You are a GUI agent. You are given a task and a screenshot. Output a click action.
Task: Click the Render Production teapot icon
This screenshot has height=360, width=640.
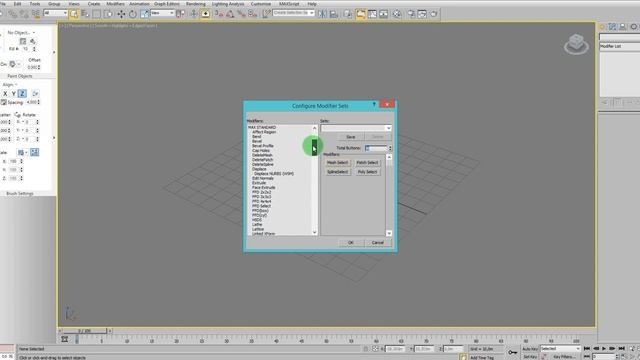click(433, 14)
